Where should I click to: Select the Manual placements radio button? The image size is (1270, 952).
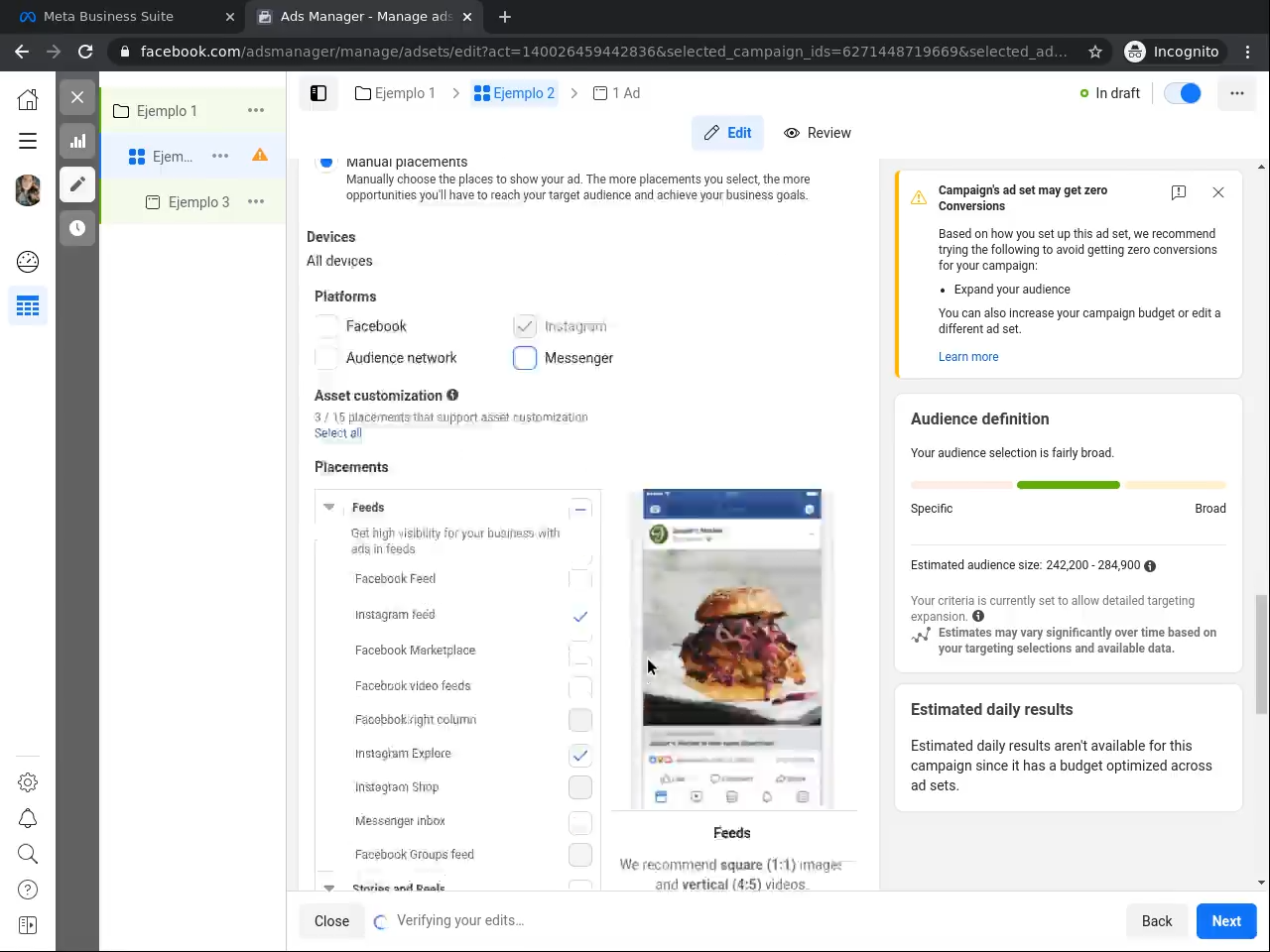325,162
